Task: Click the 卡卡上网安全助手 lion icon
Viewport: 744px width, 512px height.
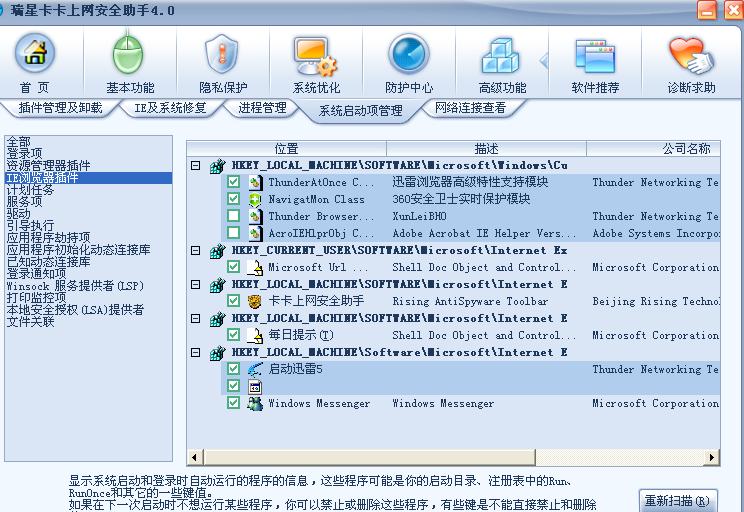Action: tap(255, 301)
